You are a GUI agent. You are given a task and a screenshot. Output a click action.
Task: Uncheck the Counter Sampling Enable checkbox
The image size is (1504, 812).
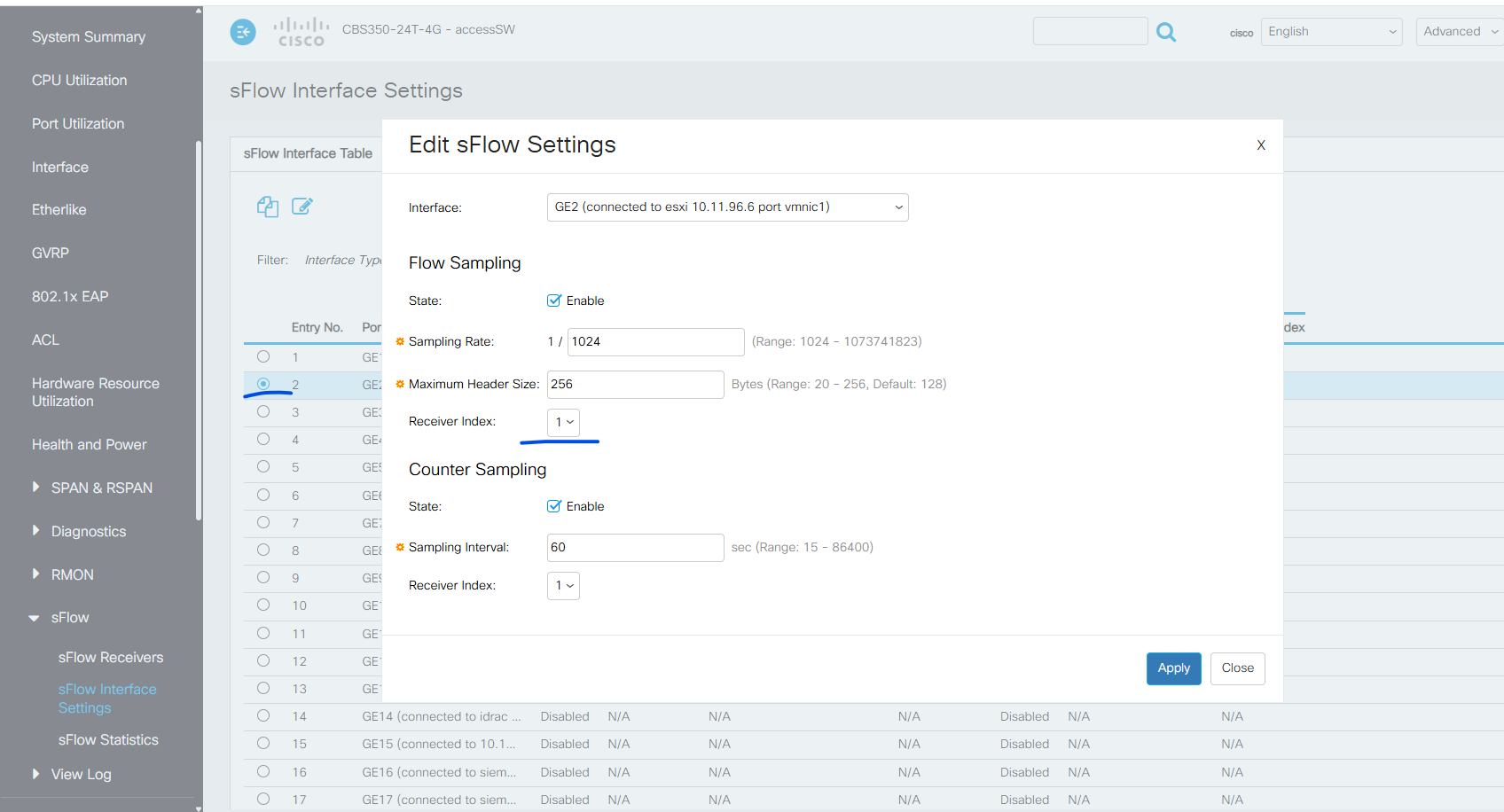[553, 505]
